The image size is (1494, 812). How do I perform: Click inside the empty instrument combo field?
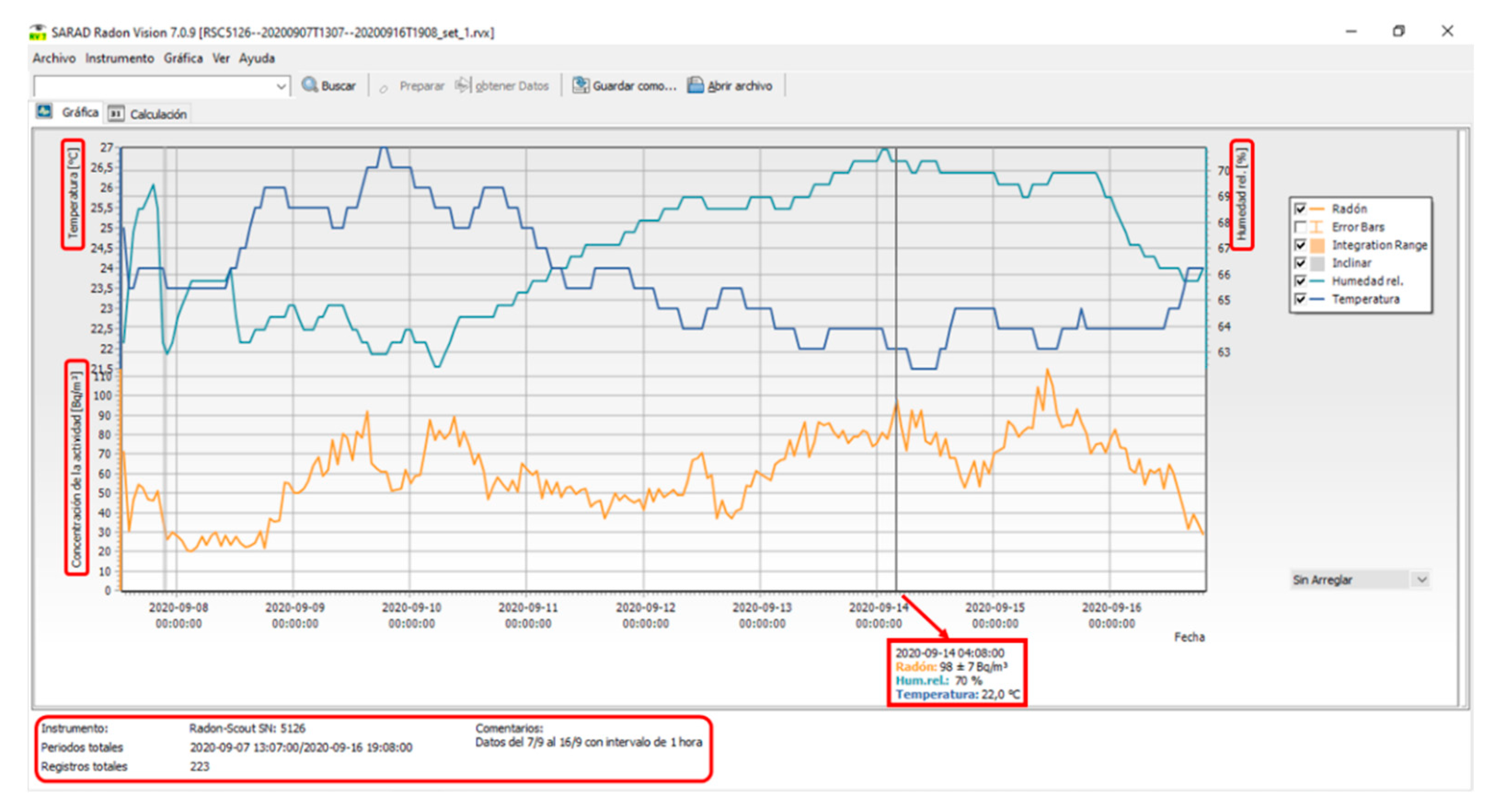(x=154, y=86)
